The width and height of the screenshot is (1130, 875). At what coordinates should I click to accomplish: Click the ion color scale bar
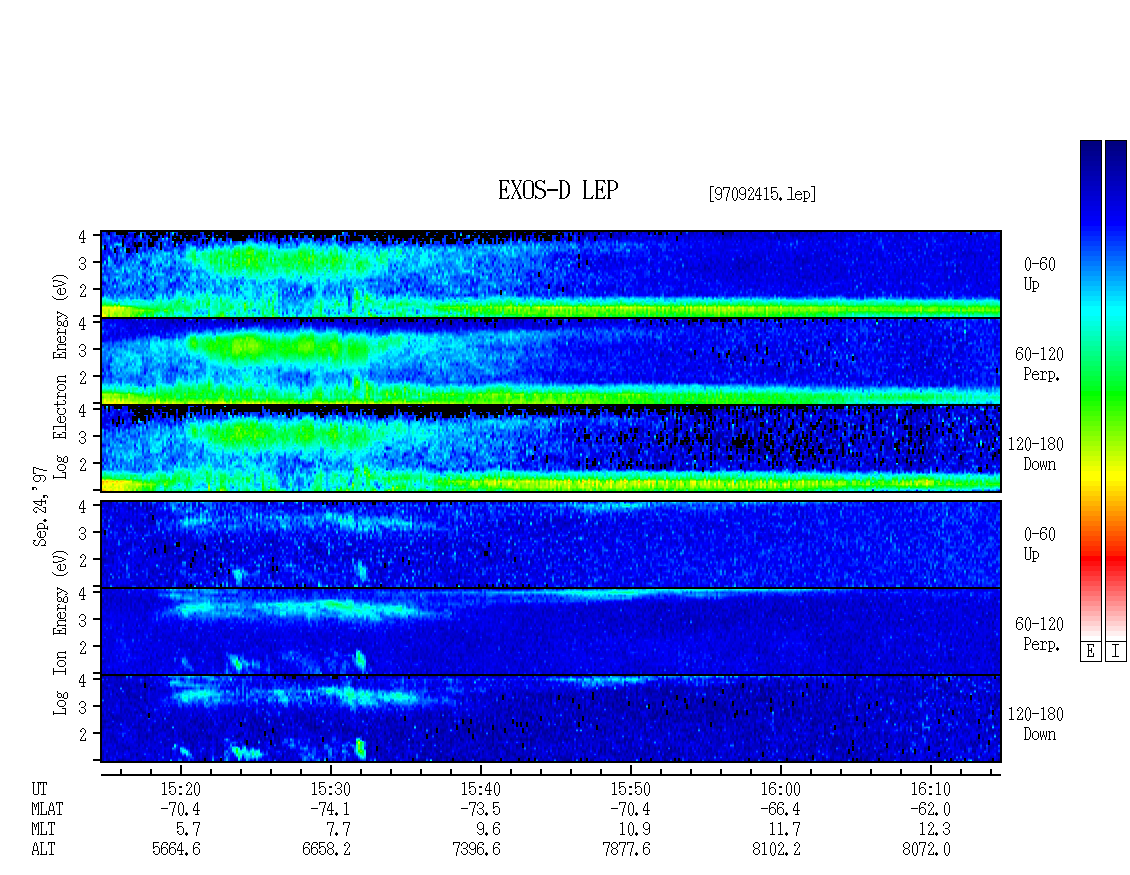[x=1116, y=390]
